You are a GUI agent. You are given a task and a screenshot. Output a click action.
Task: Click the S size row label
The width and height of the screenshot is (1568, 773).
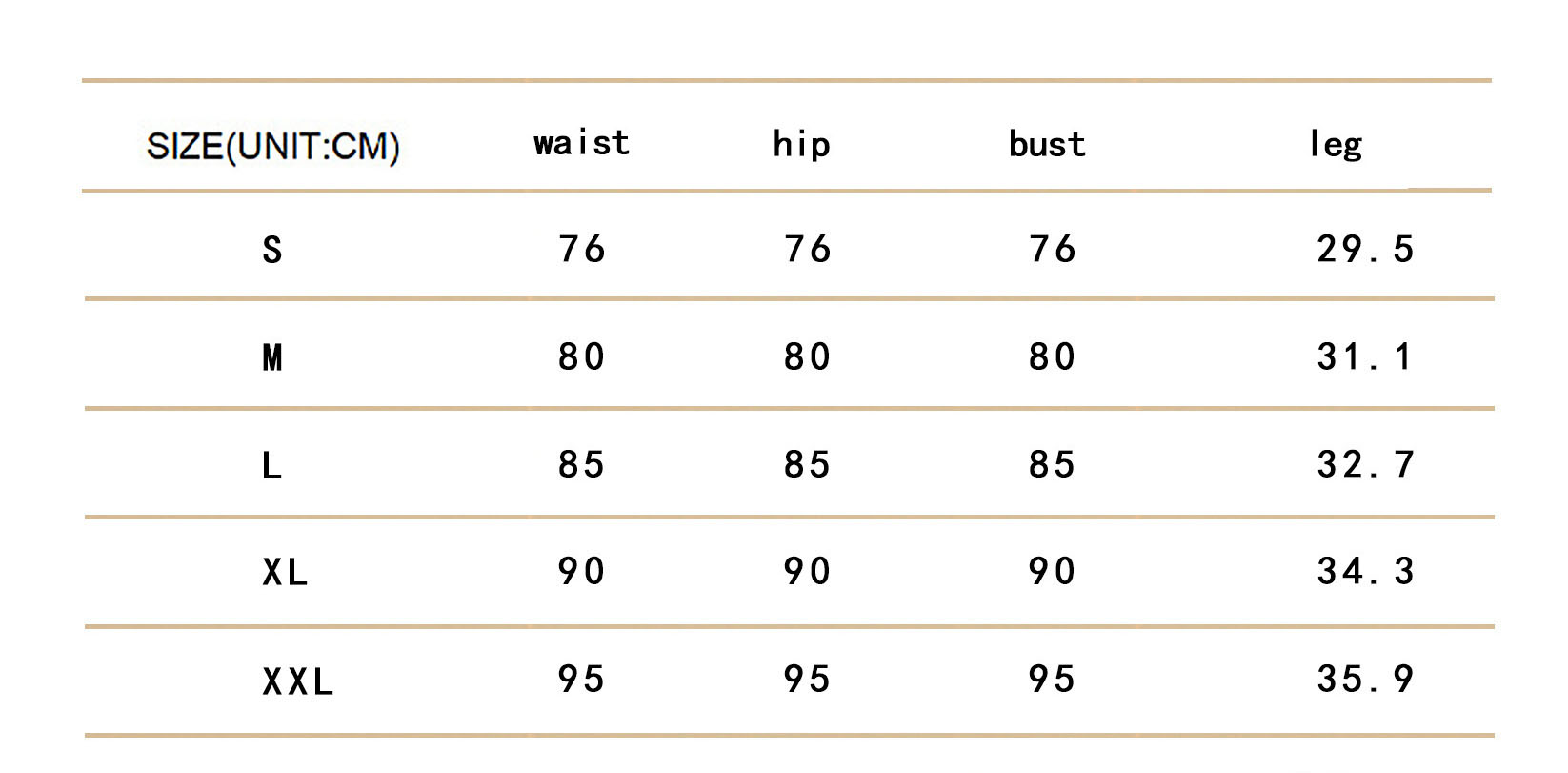point(272,250)
